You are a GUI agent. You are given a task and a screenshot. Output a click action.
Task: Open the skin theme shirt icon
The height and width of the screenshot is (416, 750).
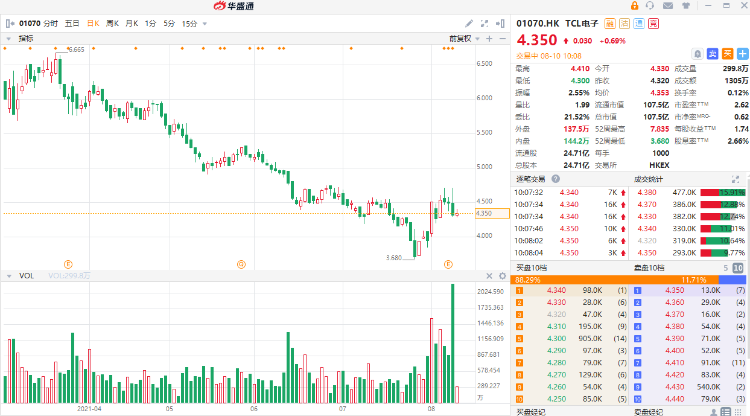click(686, 6)
